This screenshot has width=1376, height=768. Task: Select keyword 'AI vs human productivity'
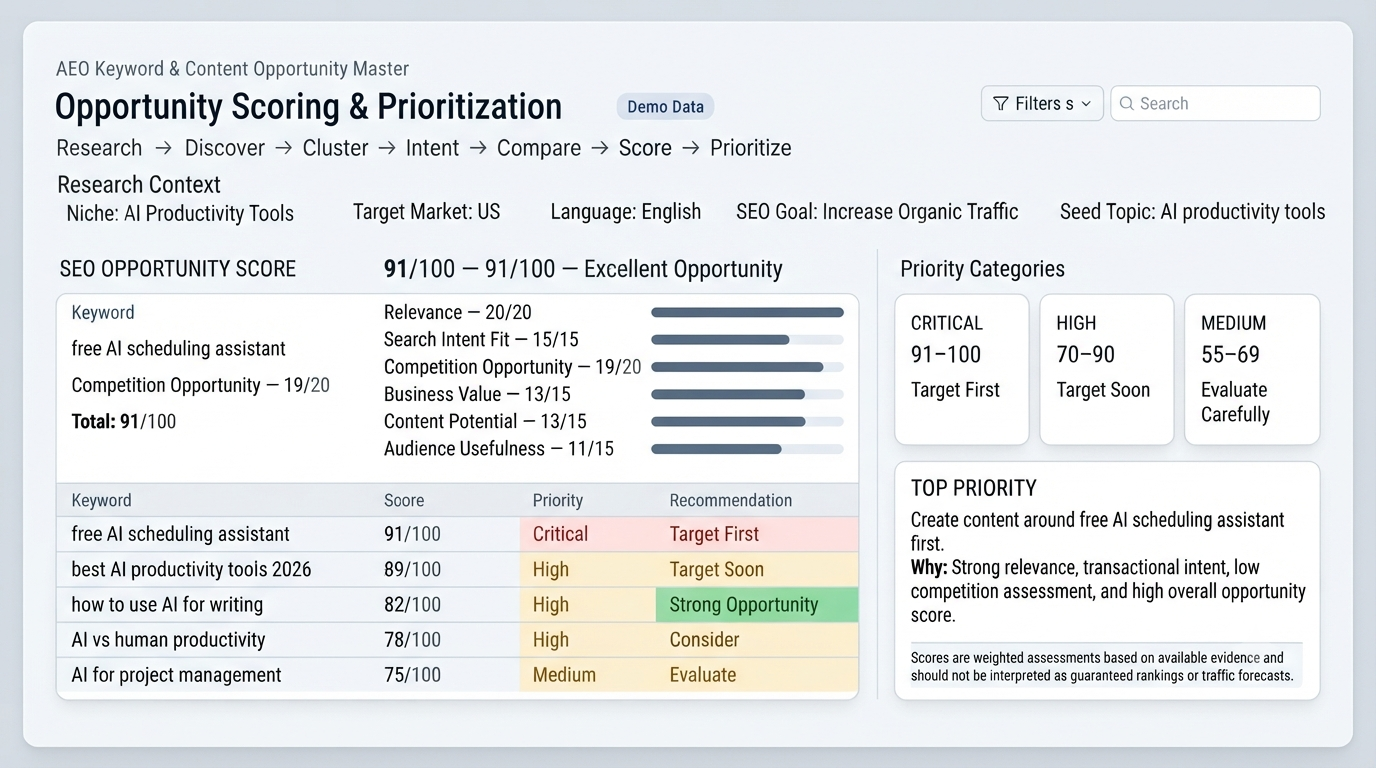168,640
